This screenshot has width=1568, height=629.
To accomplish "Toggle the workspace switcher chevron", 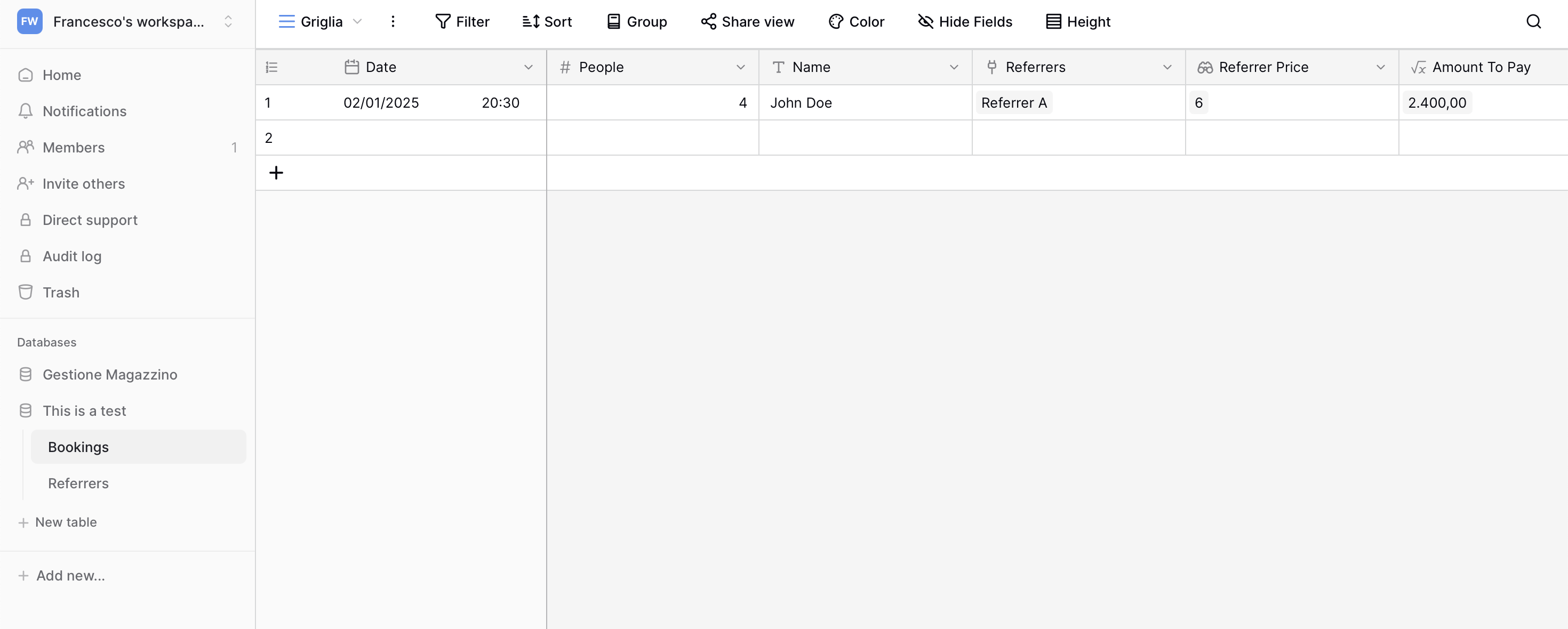I will point(228,21).
